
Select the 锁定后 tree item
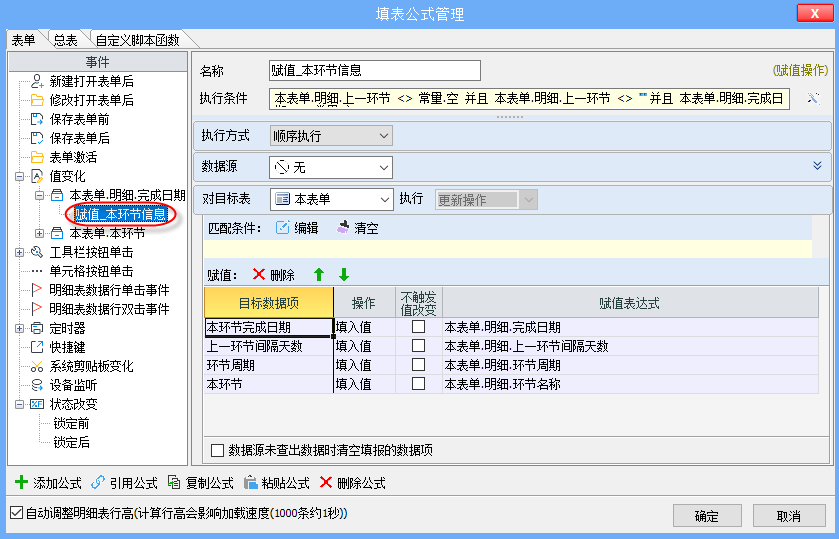[x=71, y=442]
